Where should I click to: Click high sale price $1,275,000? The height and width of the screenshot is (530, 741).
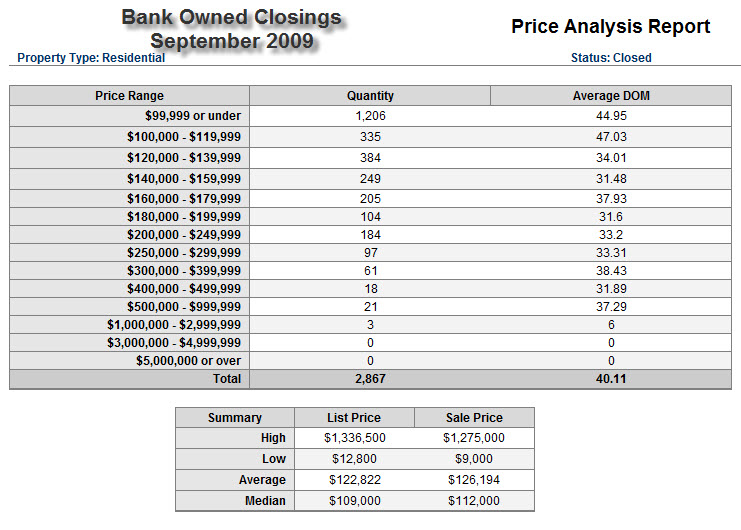pyautogui.click(x=474, y=438)
